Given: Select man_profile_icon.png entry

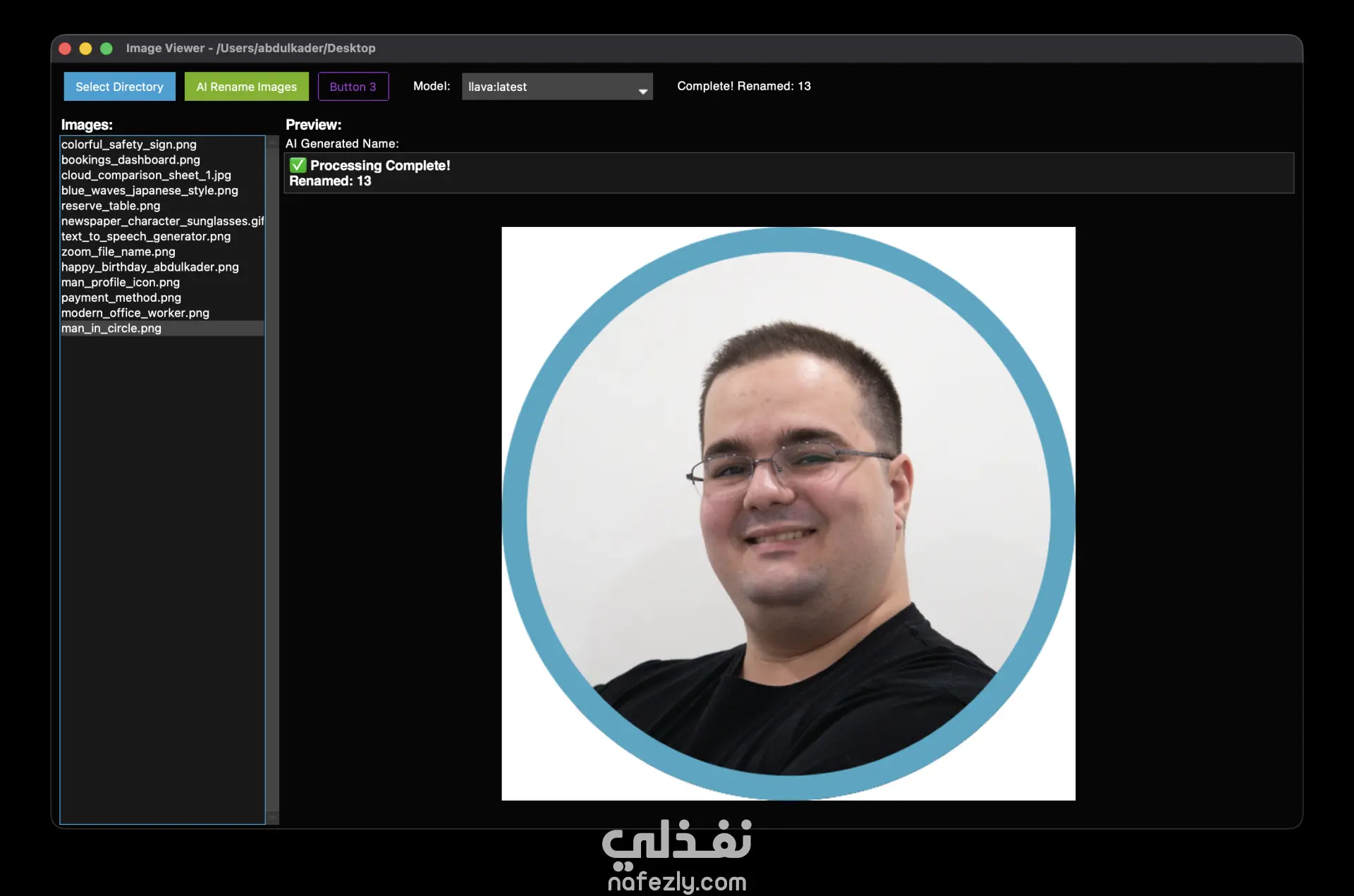Looking at the screenshot, I should [121, 283].
